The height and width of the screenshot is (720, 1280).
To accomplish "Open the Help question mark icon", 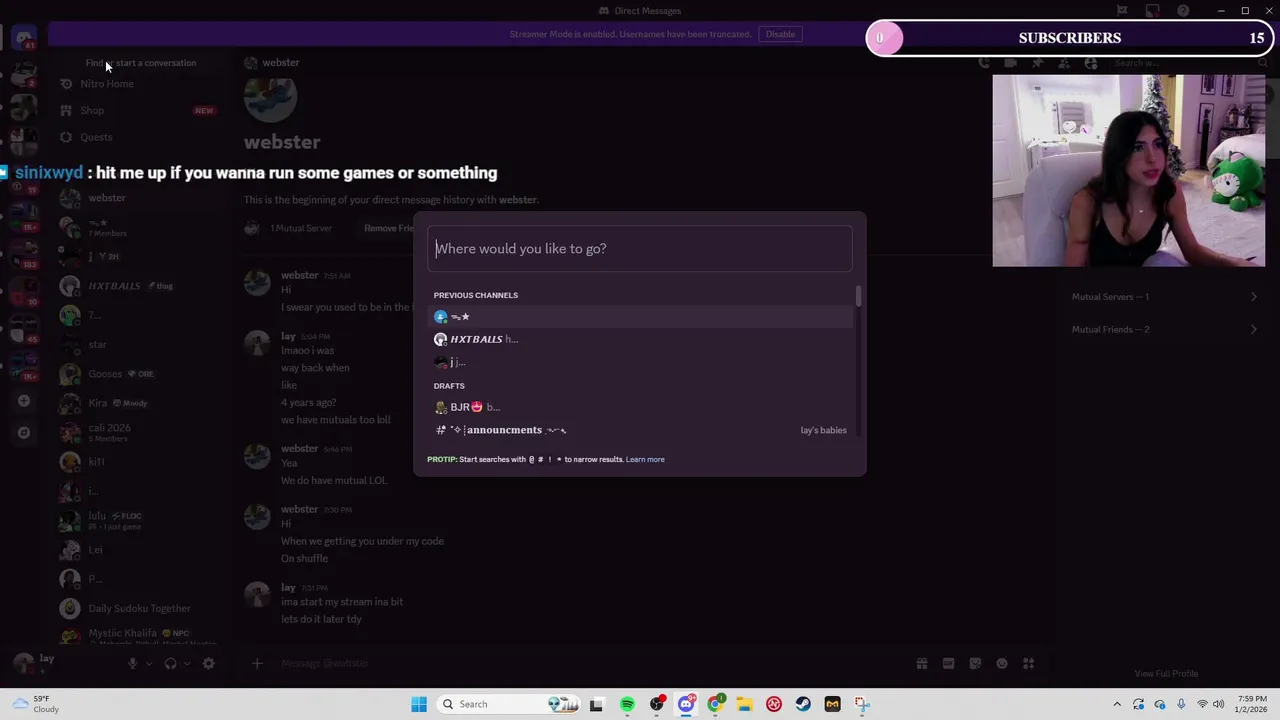I will point(1183,11).
